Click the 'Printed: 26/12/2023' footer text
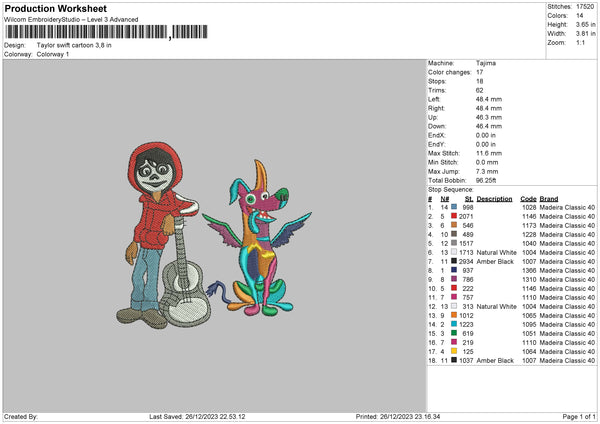600x424 pixels. click(398, 417)
